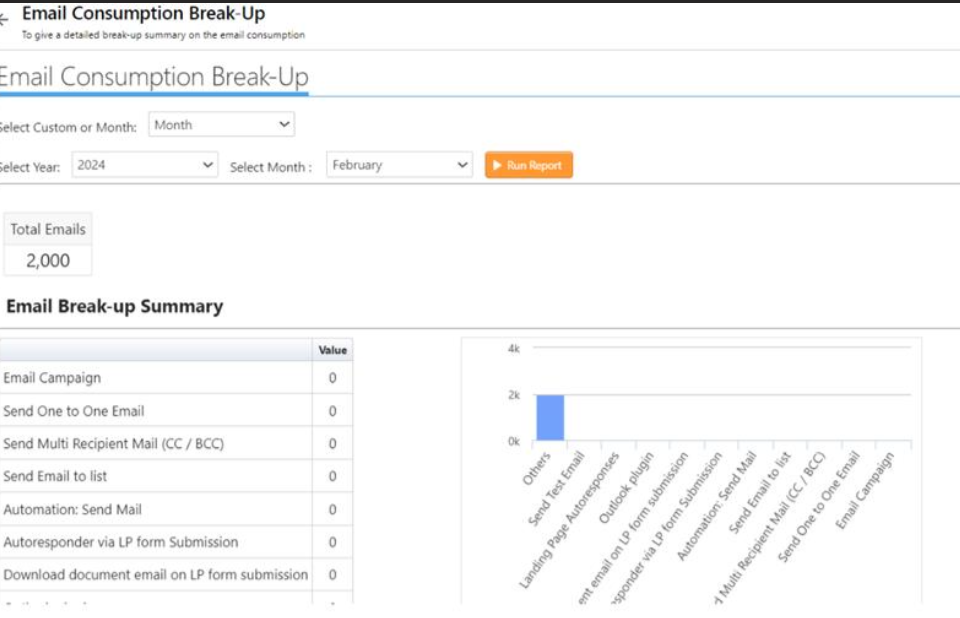960x618 pixels.
Task: Open the Custom or Month dropdown
Action: pos(221,125)
